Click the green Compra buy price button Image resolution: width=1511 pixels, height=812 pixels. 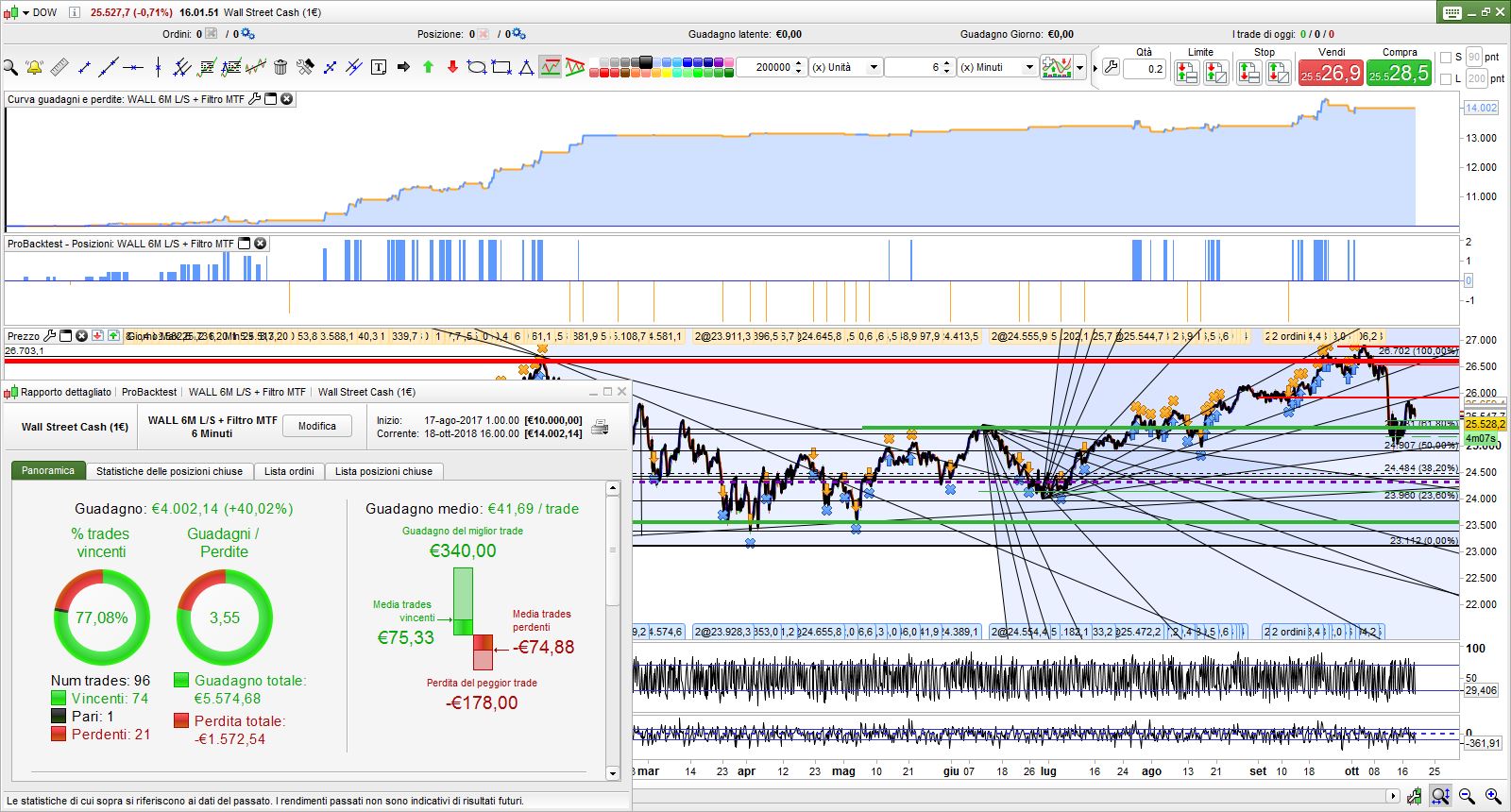coord(1399,73)
